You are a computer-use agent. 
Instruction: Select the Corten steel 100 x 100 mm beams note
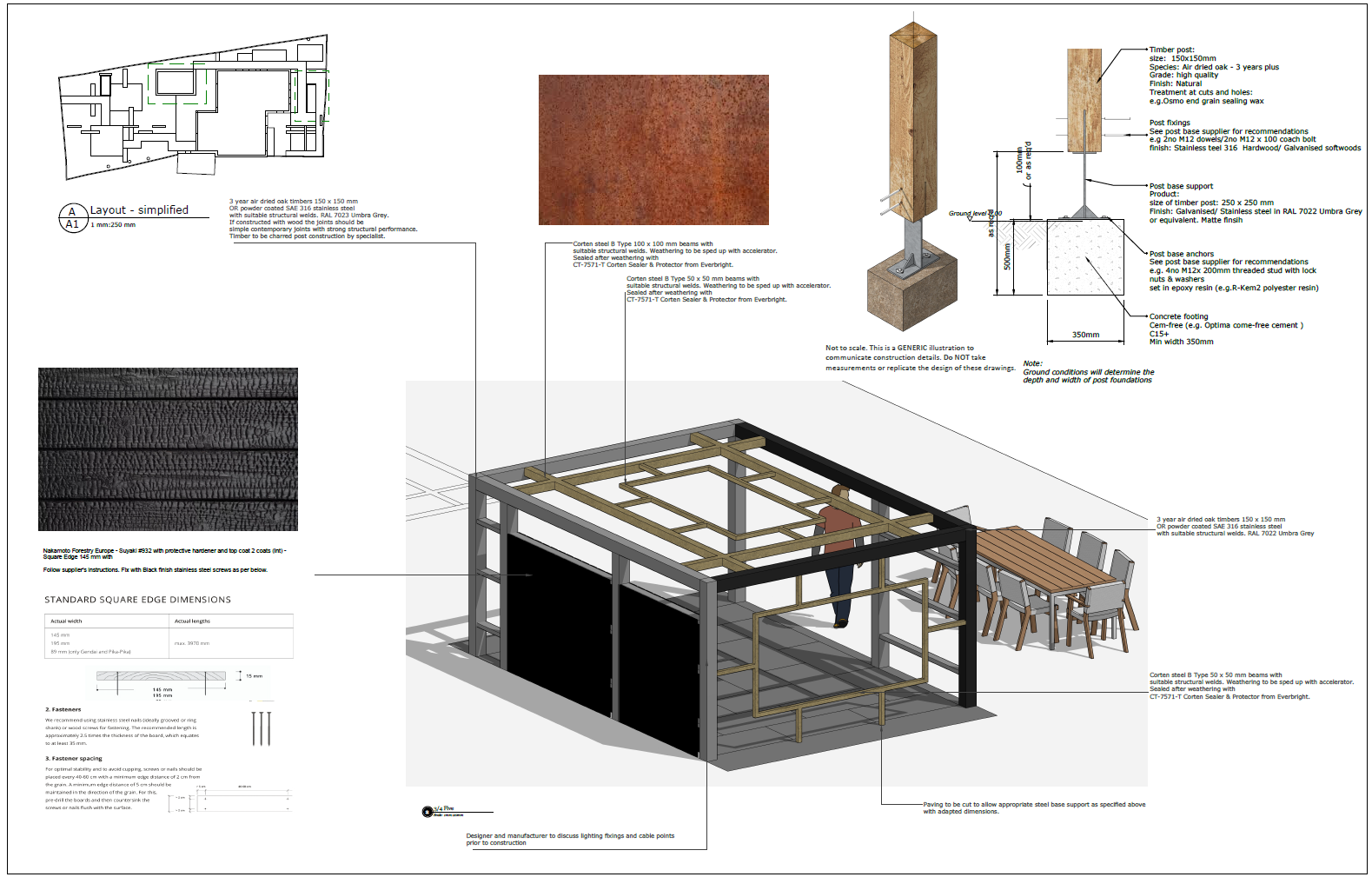pos(674,255)
